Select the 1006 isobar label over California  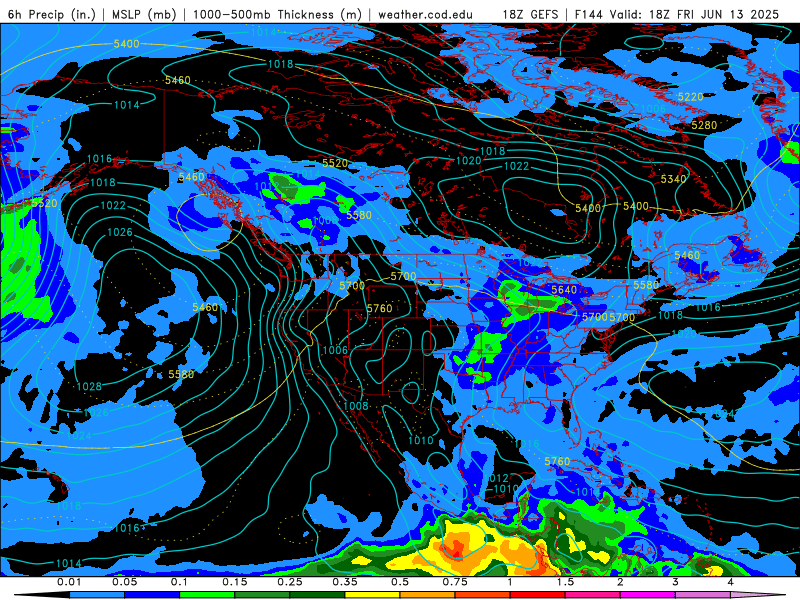[335, 350]
